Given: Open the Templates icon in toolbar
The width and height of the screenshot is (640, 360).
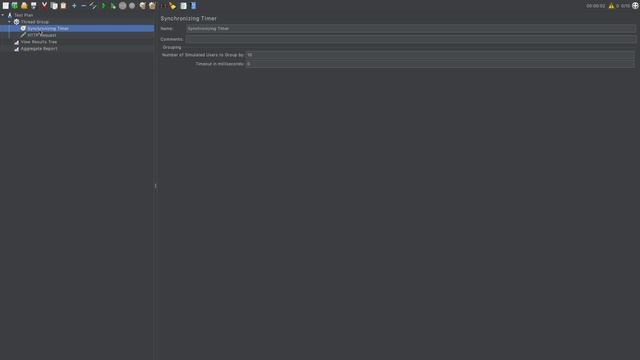Looking at the screenshot, I should click(15, 6).
